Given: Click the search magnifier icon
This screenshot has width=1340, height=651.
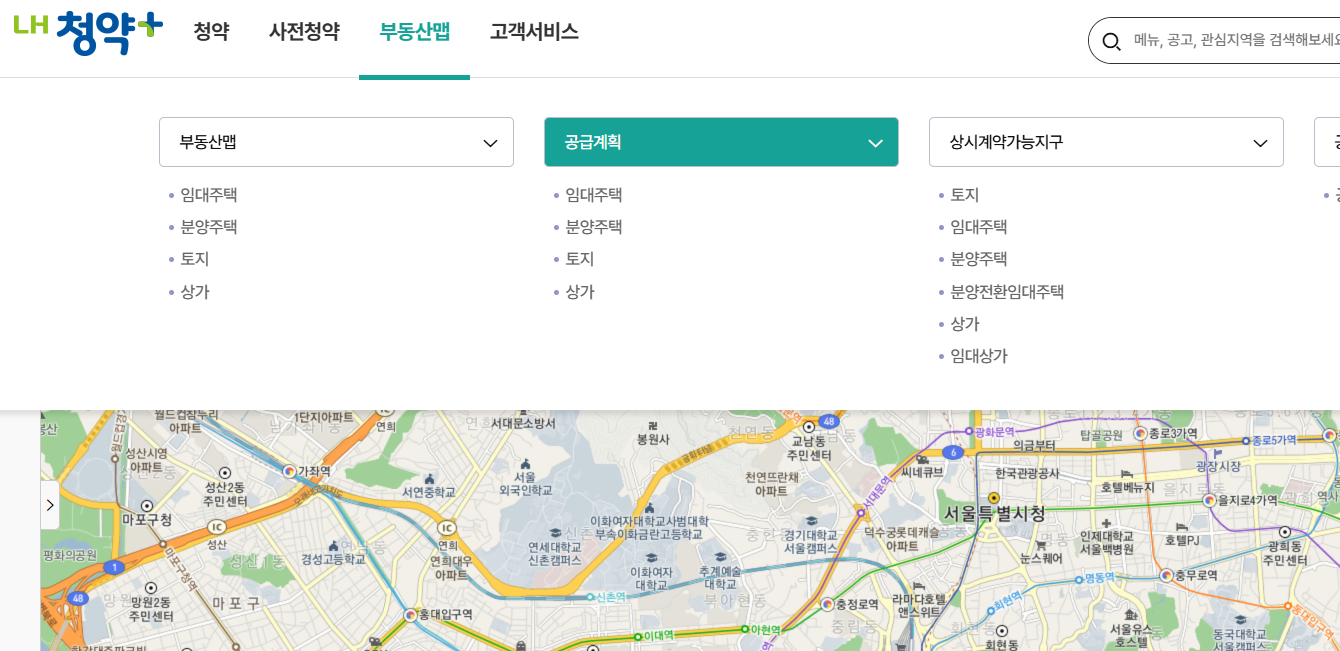Looking at the screenshot, I should [1112, 41].
